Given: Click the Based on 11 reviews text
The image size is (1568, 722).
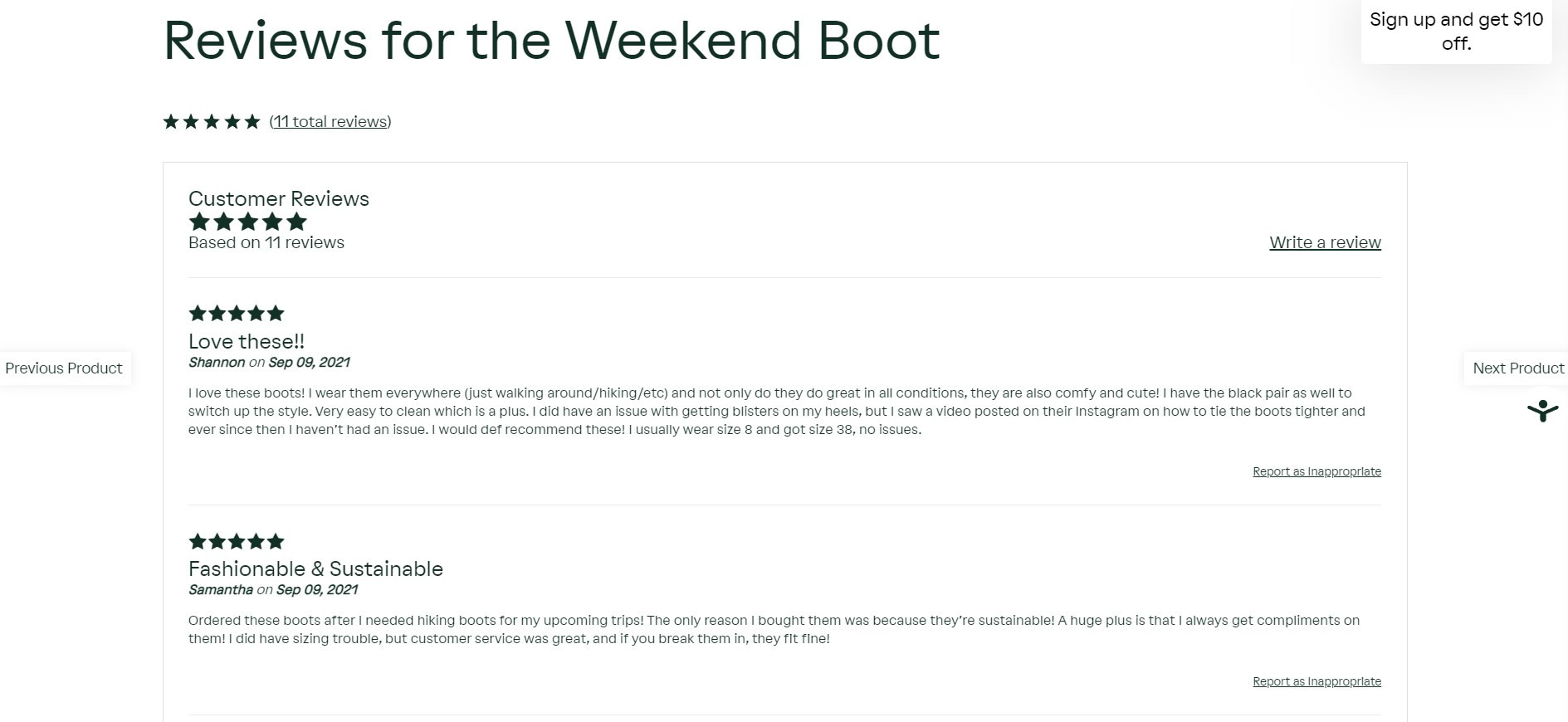Looking at the screenshot, I should tap(266, 242).
